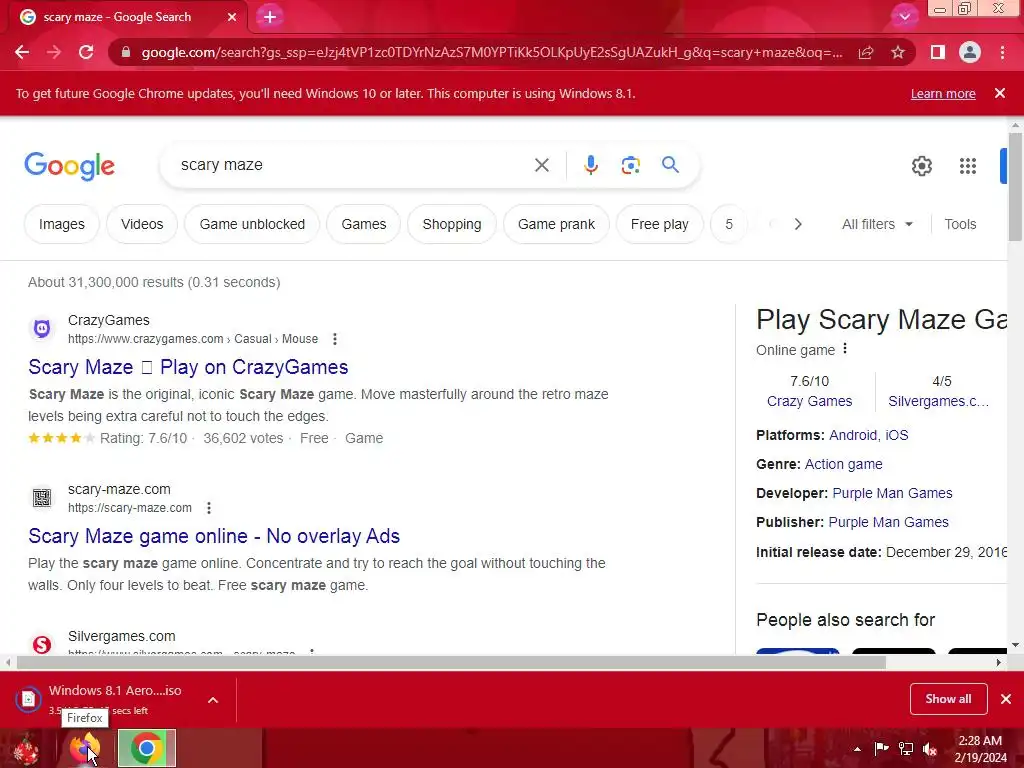Start a voice search with microphone
The image size is (1024, 768).
(x=590, y=165)
